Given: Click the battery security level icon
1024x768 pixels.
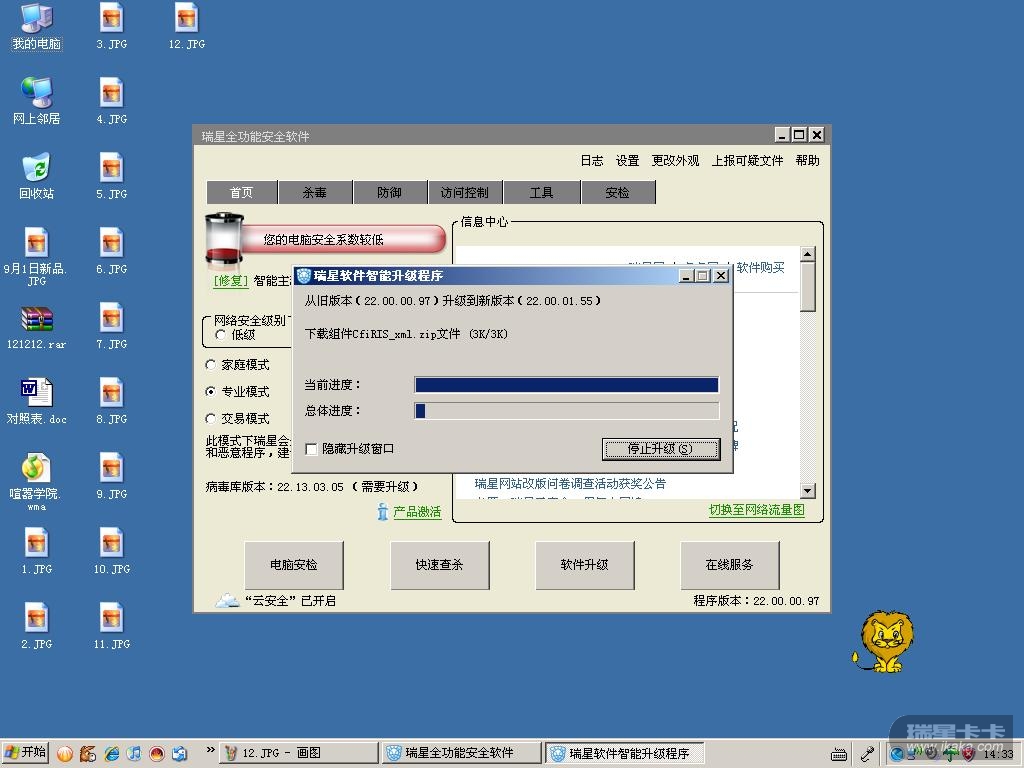Looking at the screenshot, I should tap(224, 240).
